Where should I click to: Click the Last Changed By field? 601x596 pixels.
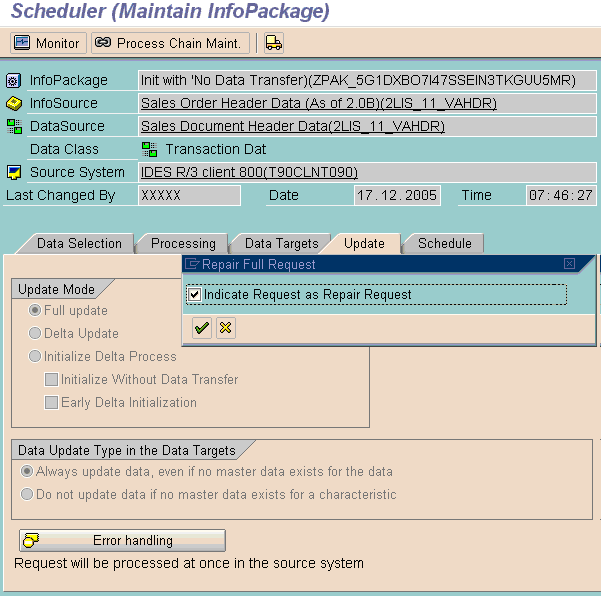(x=189, y=195)
